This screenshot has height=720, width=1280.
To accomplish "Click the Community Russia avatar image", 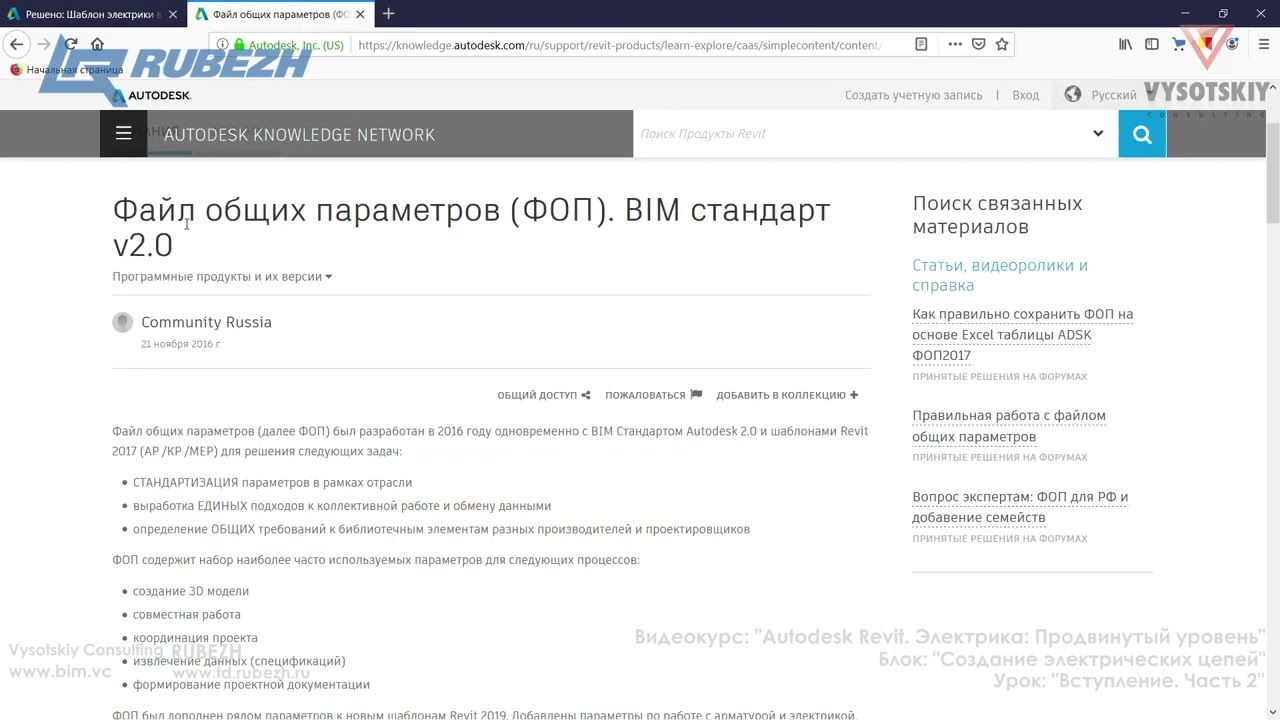I will coord(122,322).
